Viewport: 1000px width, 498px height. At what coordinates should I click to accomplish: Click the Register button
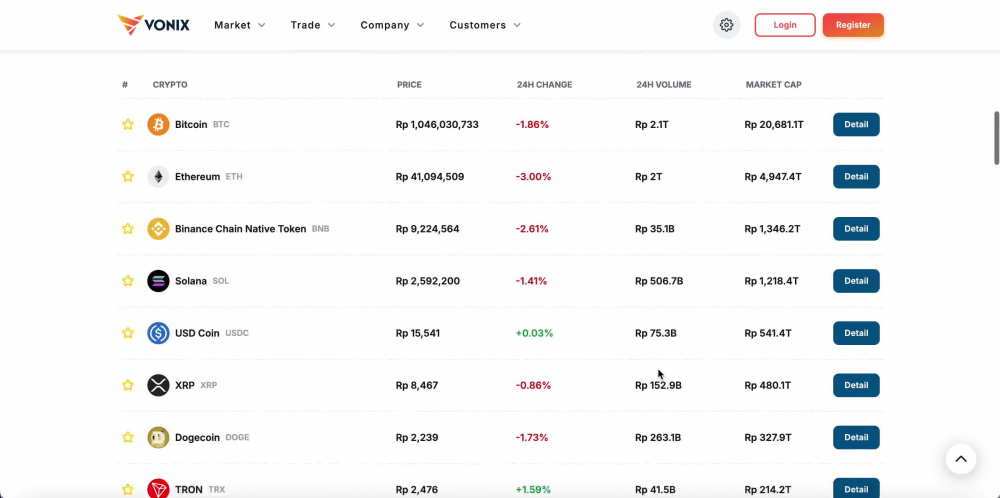(853, 25)
